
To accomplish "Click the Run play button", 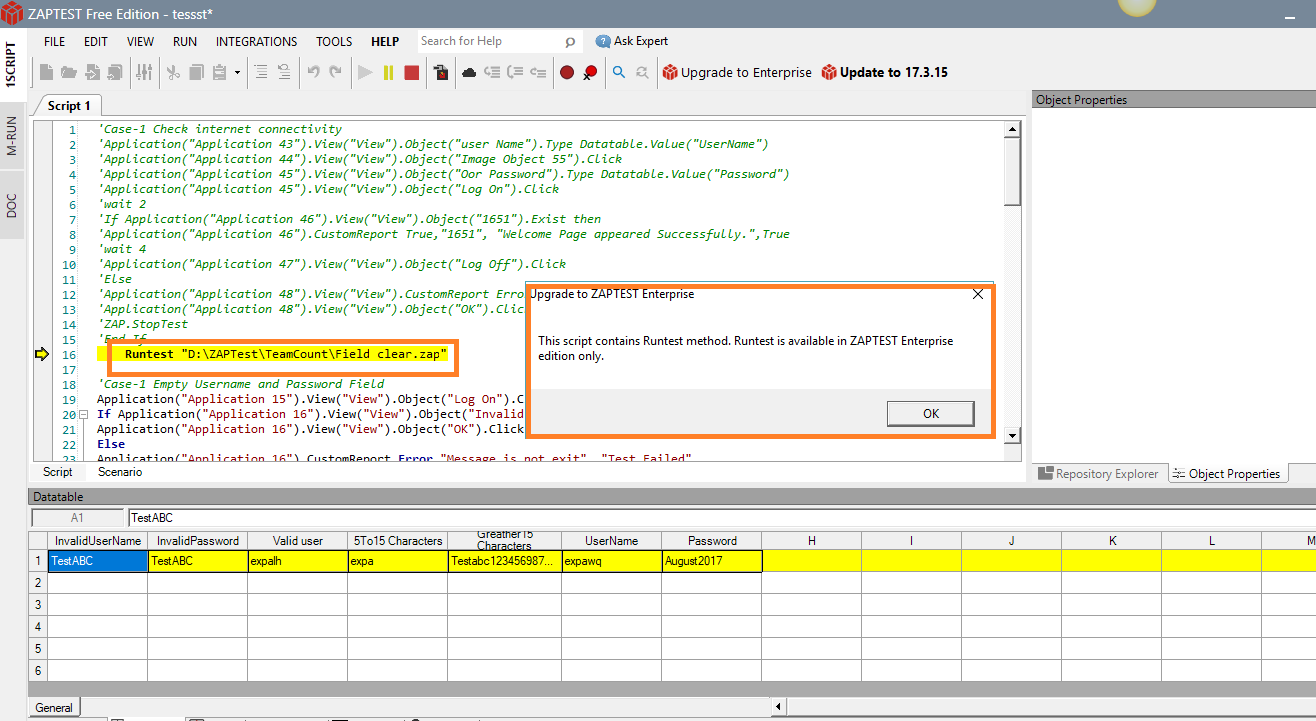I will point(365,72).
